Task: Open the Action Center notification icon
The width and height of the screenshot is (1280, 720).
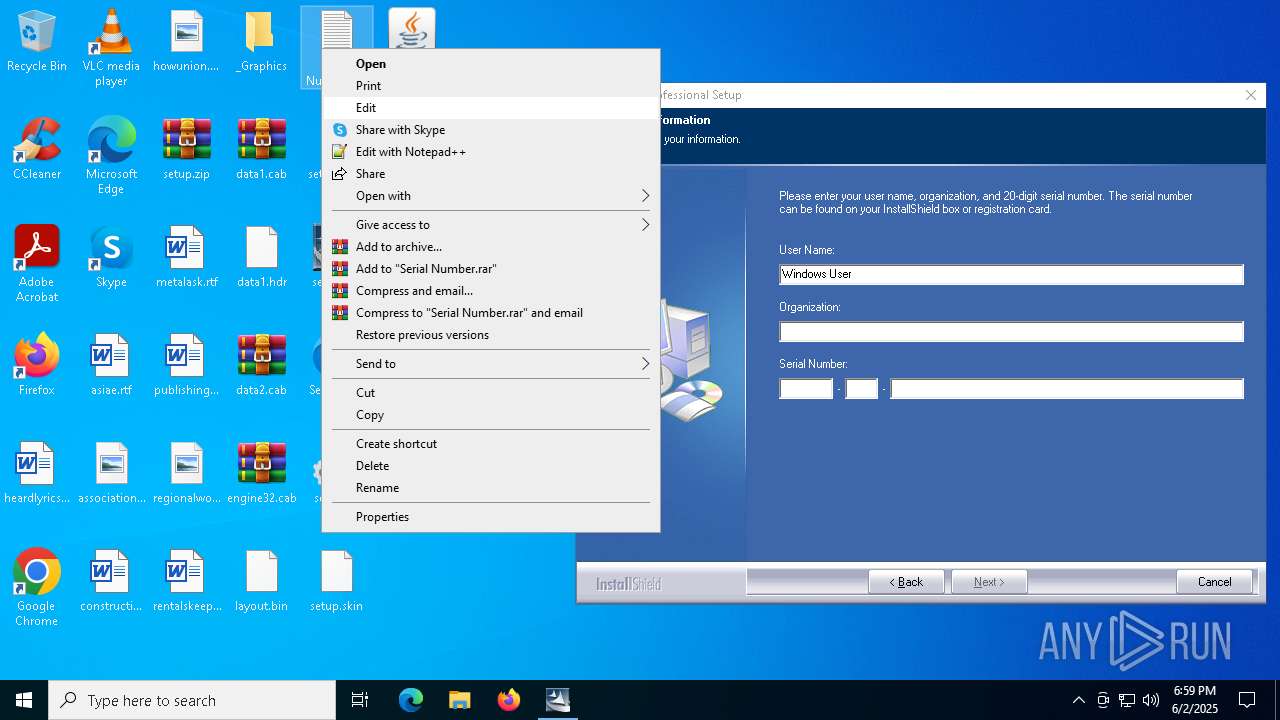Action: pyautogui.click(x=1247, y=700)
